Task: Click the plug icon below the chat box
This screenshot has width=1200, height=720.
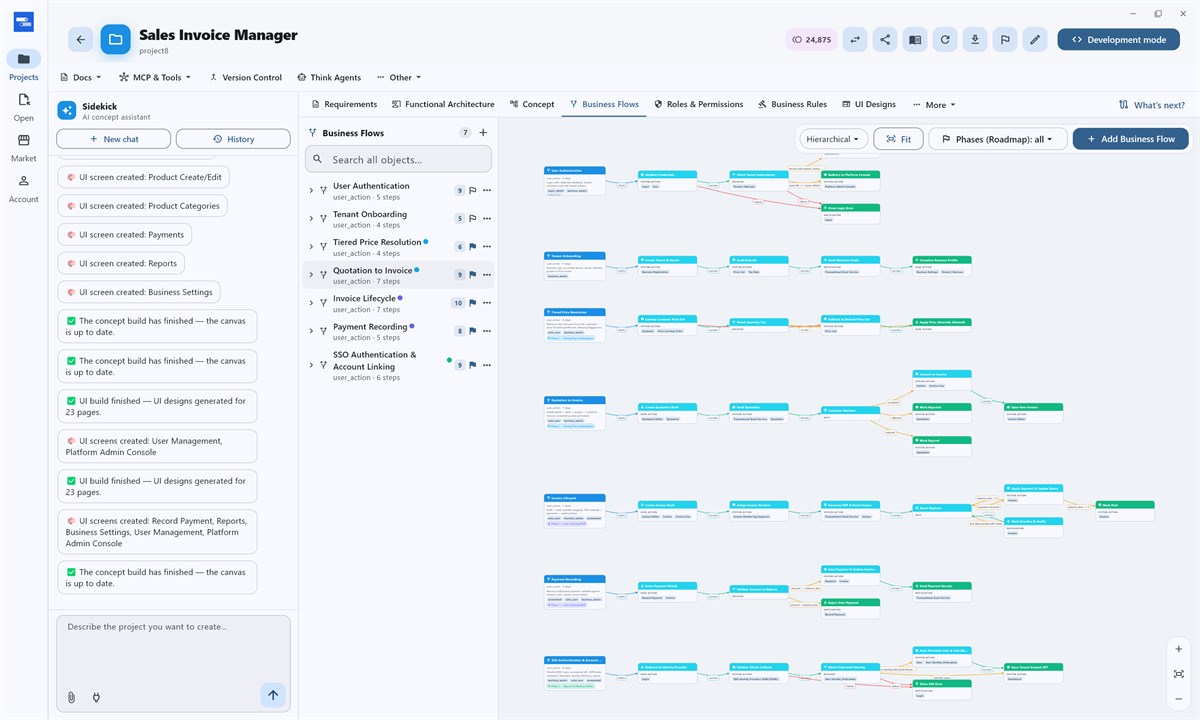Action: tap(96, 697)
